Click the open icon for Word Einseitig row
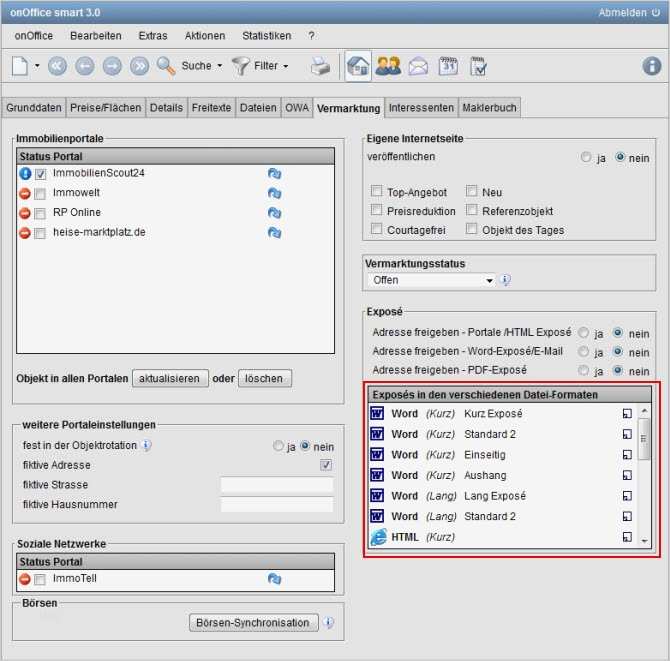 tap(627, 455)
